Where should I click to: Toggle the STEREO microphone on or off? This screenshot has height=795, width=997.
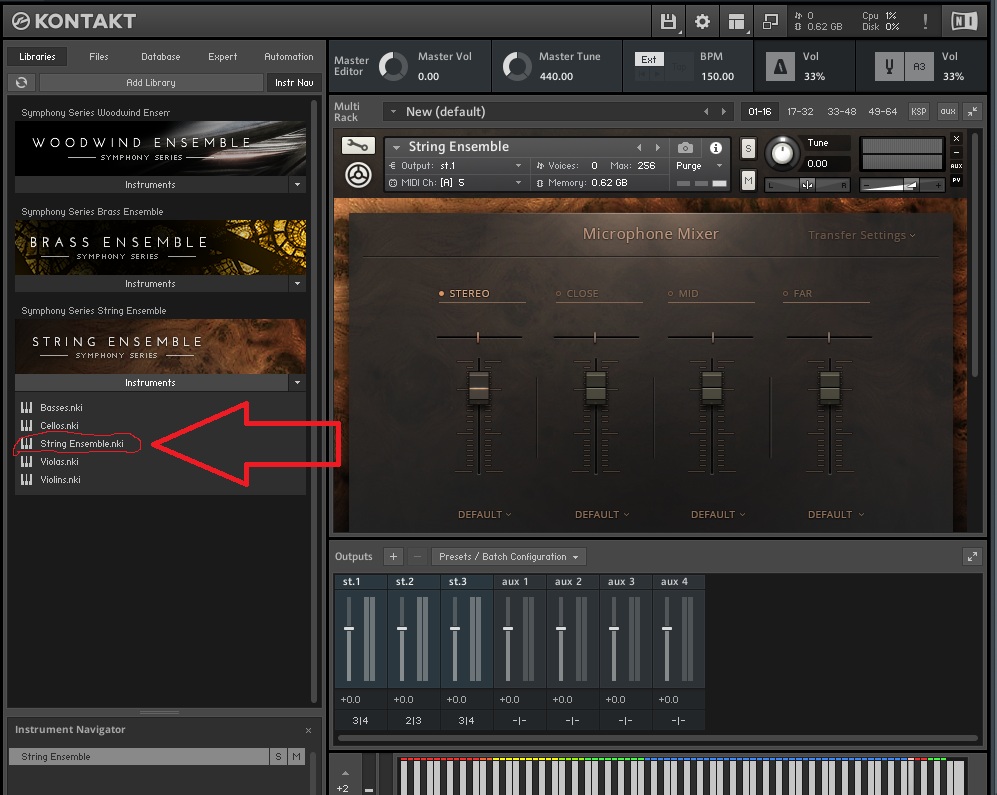click(x=464, y=294)
